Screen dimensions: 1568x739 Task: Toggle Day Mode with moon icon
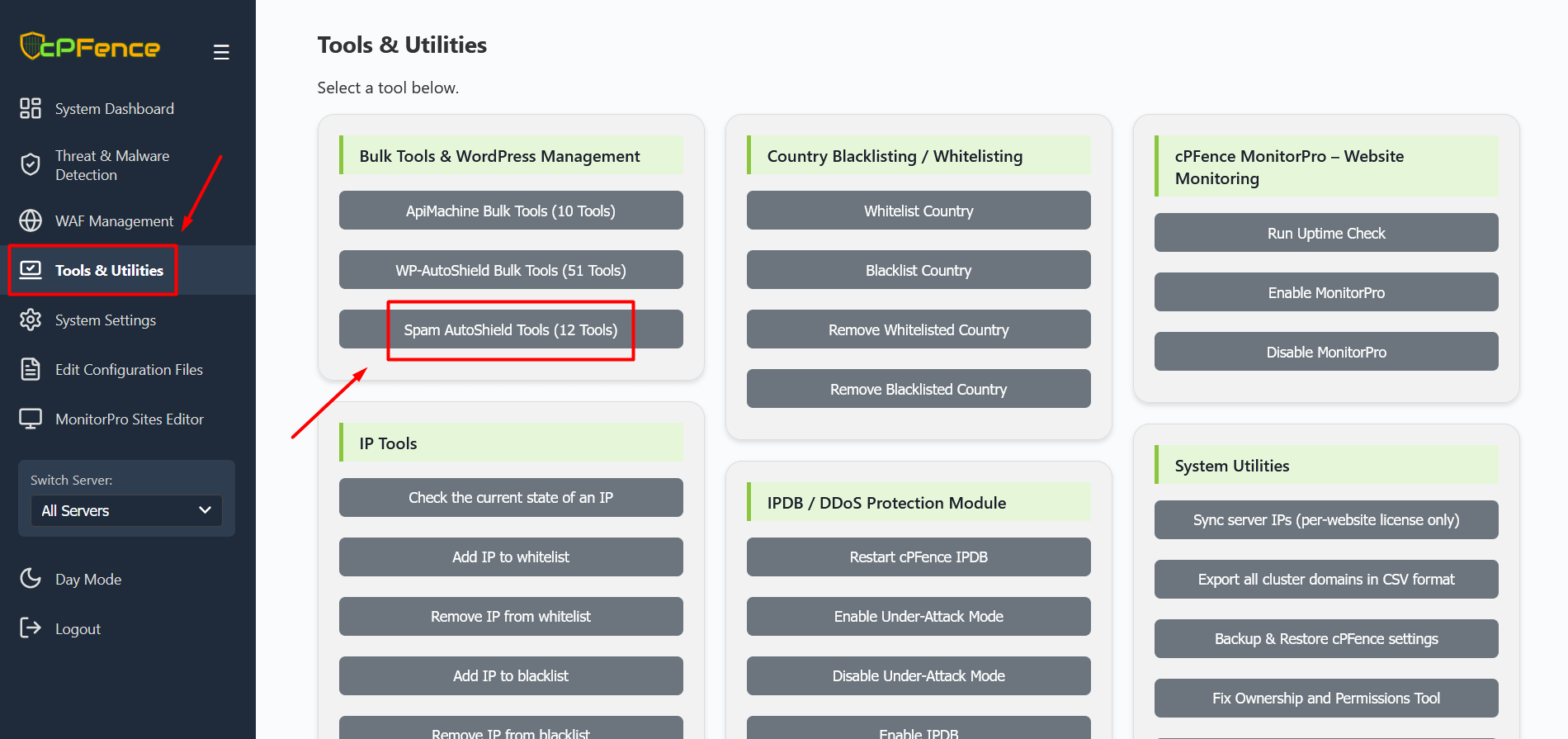click(31, 579)
